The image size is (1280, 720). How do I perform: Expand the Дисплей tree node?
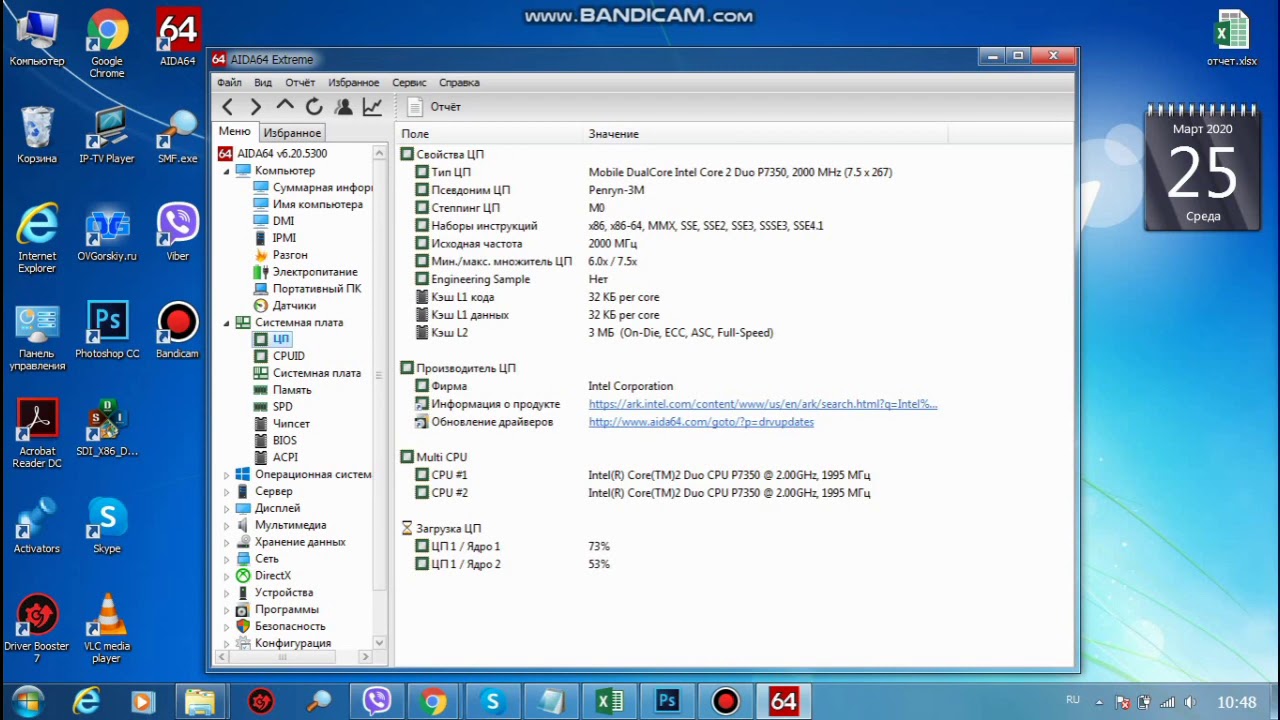pyautogui.click(x=226, y=509)
